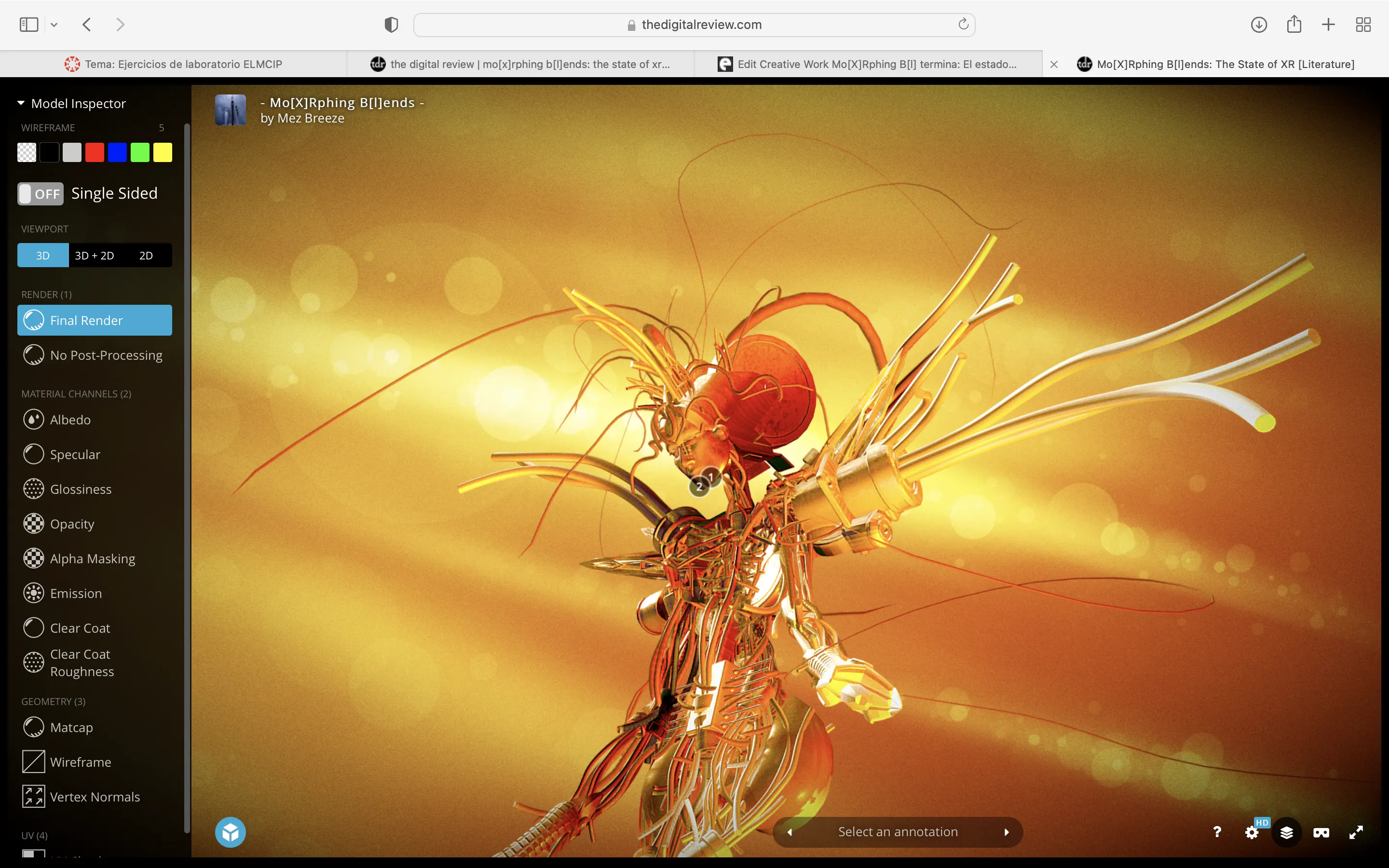Pick the gray wireframe color
The width and height of the screenshot is (1389, 868).
point(72,153)
